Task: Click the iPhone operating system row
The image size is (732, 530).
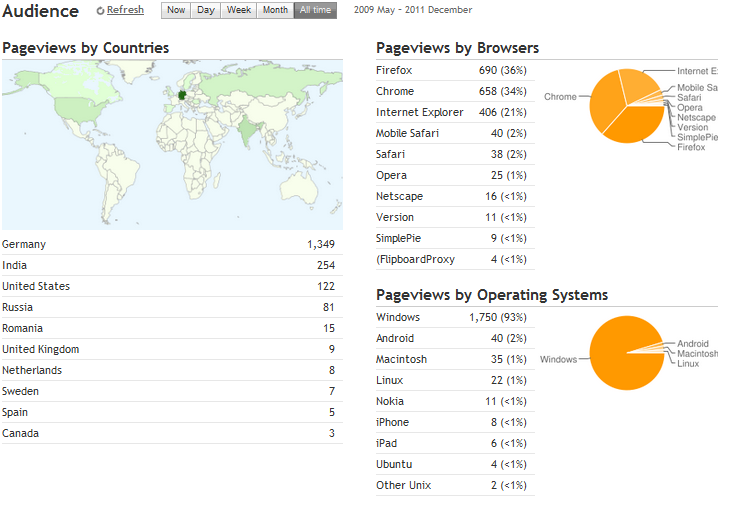Action: pos(455,422)
